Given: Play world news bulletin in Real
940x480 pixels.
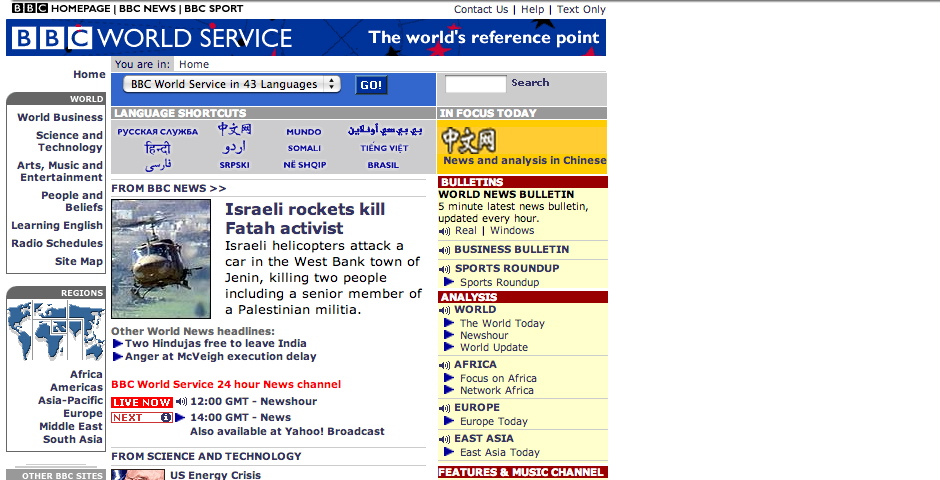Looking at the screenshot, I should click(466, 231).
